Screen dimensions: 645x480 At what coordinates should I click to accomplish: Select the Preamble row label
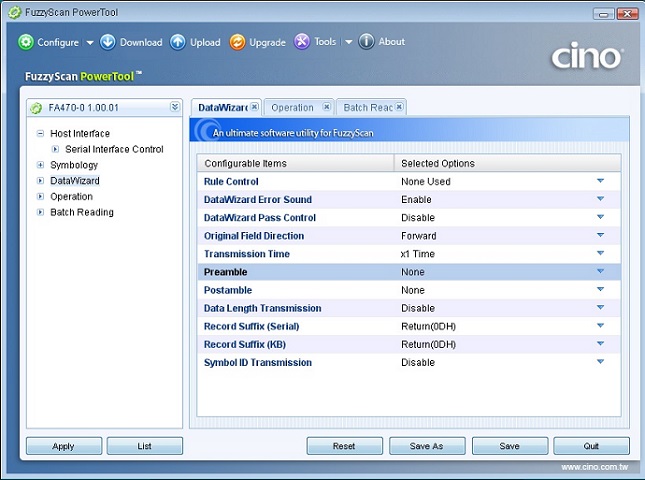point(225,272)
